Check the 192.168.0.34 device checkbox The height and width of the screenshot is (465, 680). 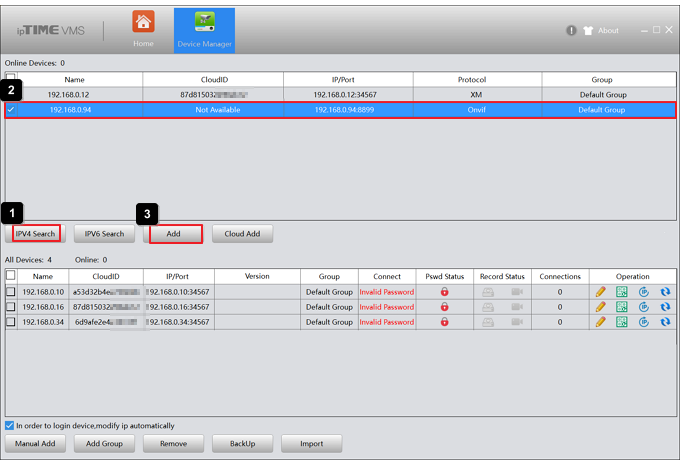(x=11, y=322)
